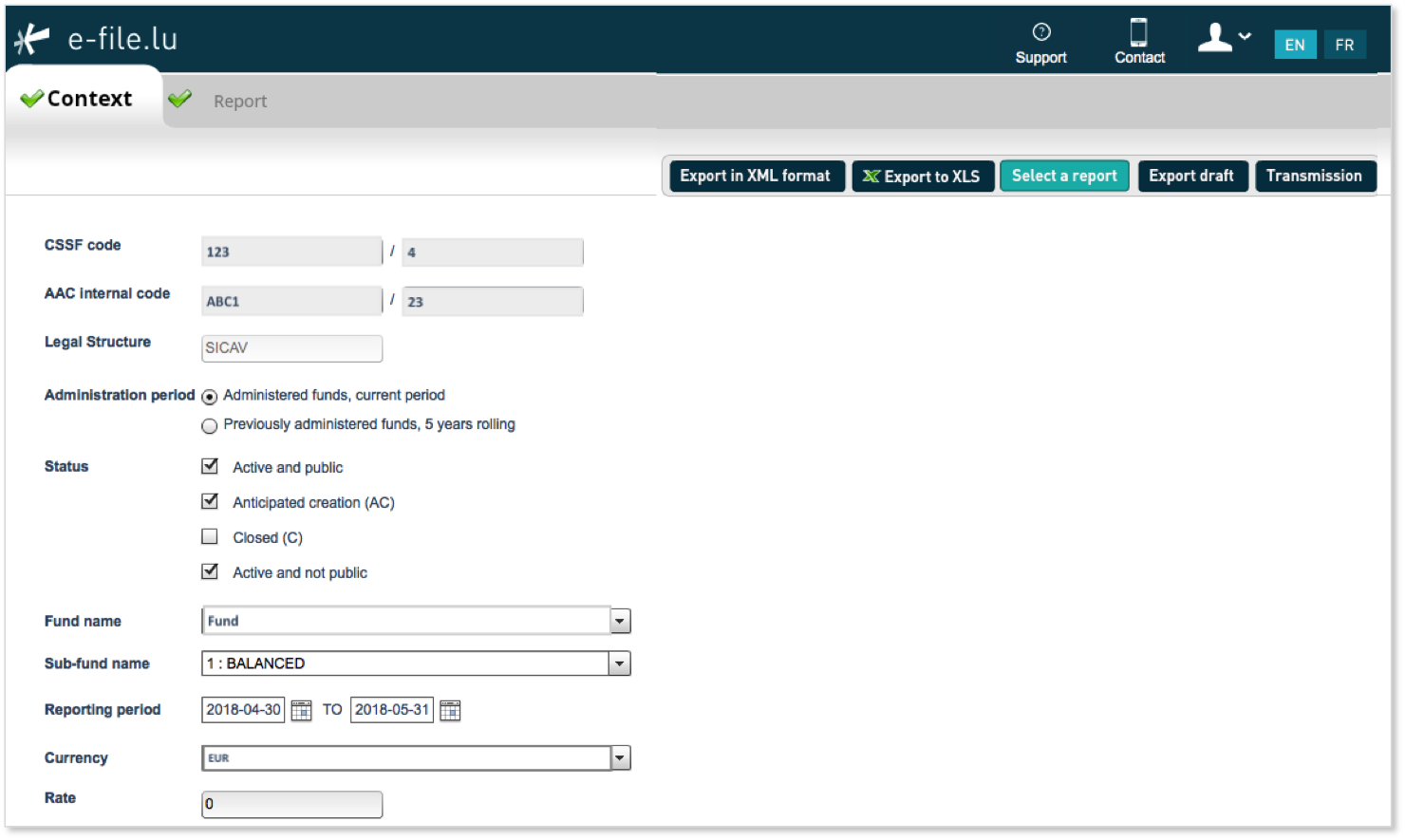Image resolution: width=1405 pixels, height=840 pixels.
Task: Open the user account icon menu
Action: [x=1224, y=38]
